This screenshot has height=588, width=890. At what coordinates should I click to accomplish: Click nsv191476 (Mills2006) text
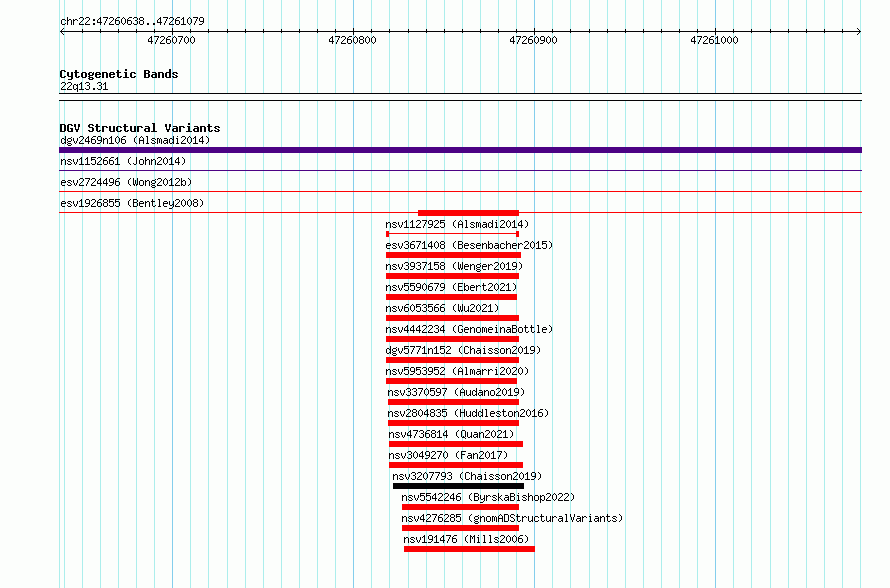pos(466,539)
